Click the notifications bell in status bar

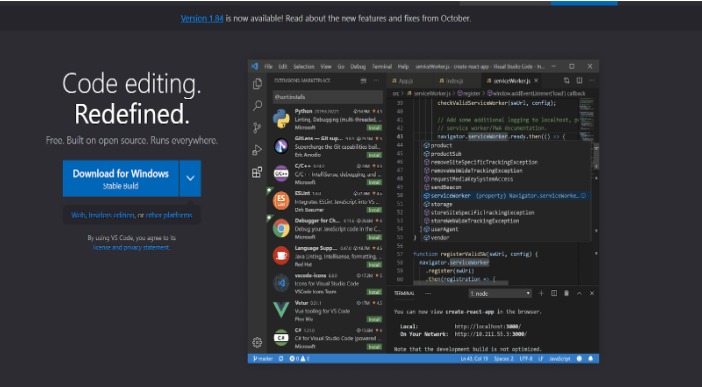pyautogui.click(x=591, y=359)
